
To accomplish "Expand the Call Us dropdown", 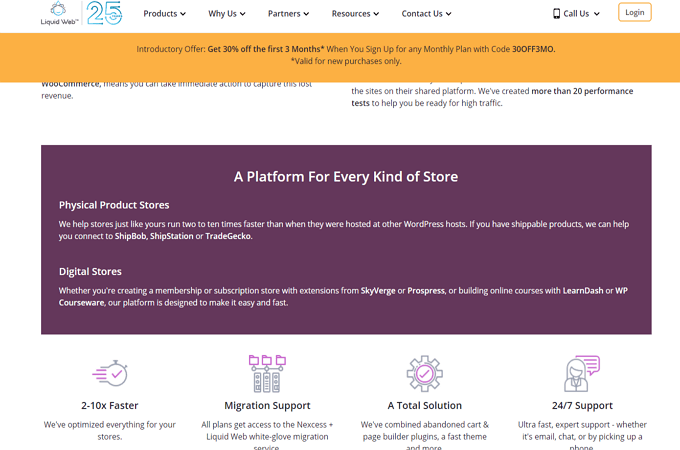I will click(576, 14).
